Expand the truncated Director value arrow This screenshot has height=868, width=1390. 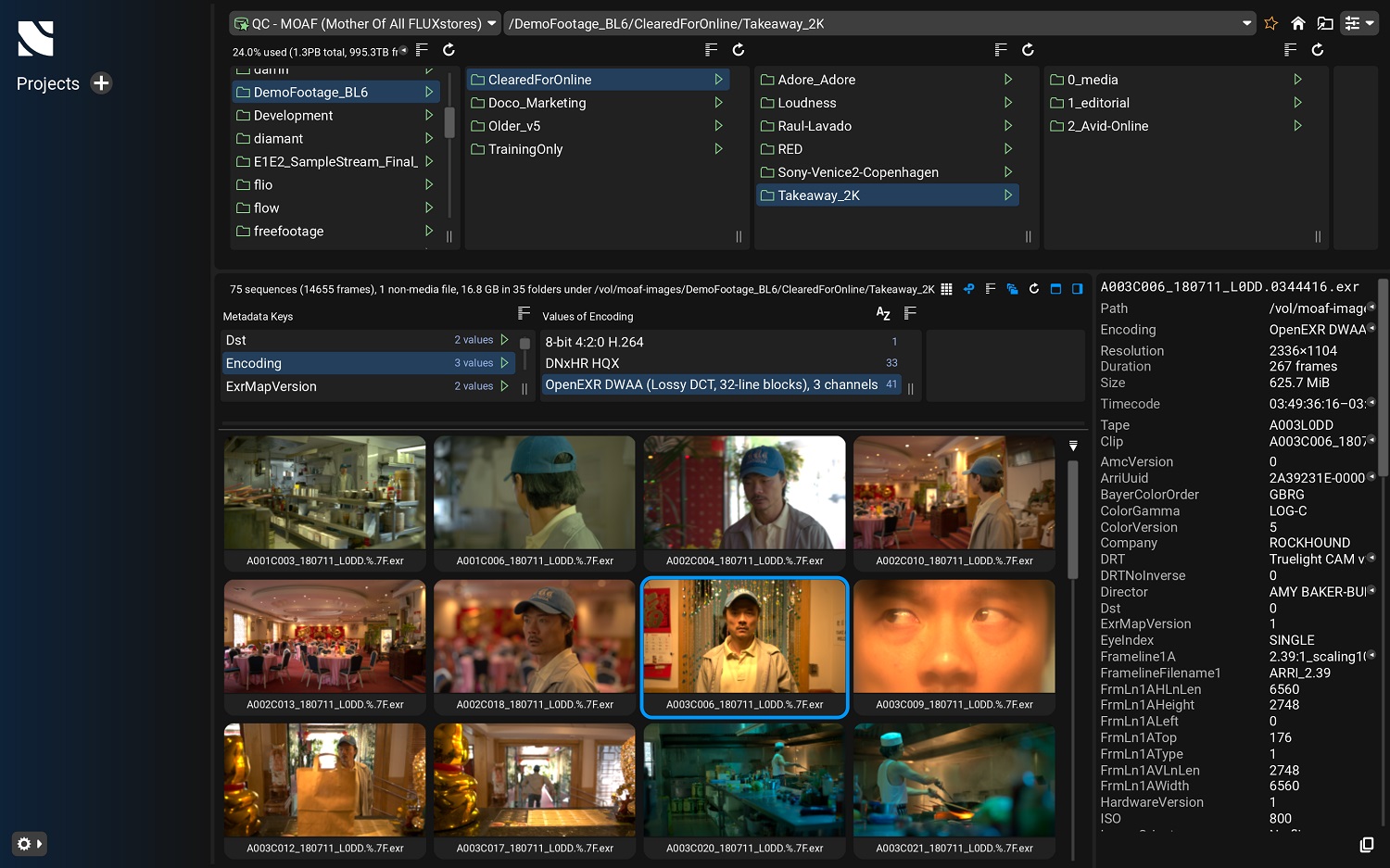(x=1371, y=591)
